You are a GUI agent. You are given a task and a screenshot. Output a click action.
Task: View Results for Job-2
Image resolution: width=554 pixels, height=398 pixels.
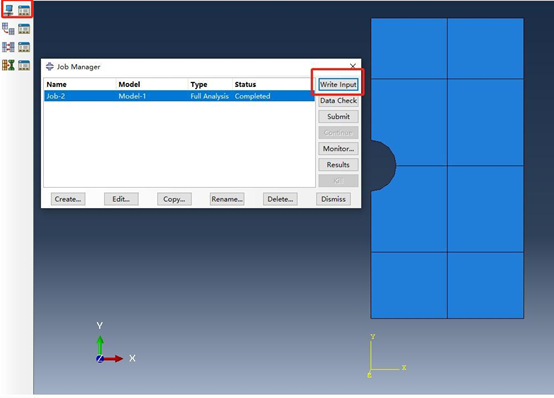pyautogui.click(x=338, y=165)
